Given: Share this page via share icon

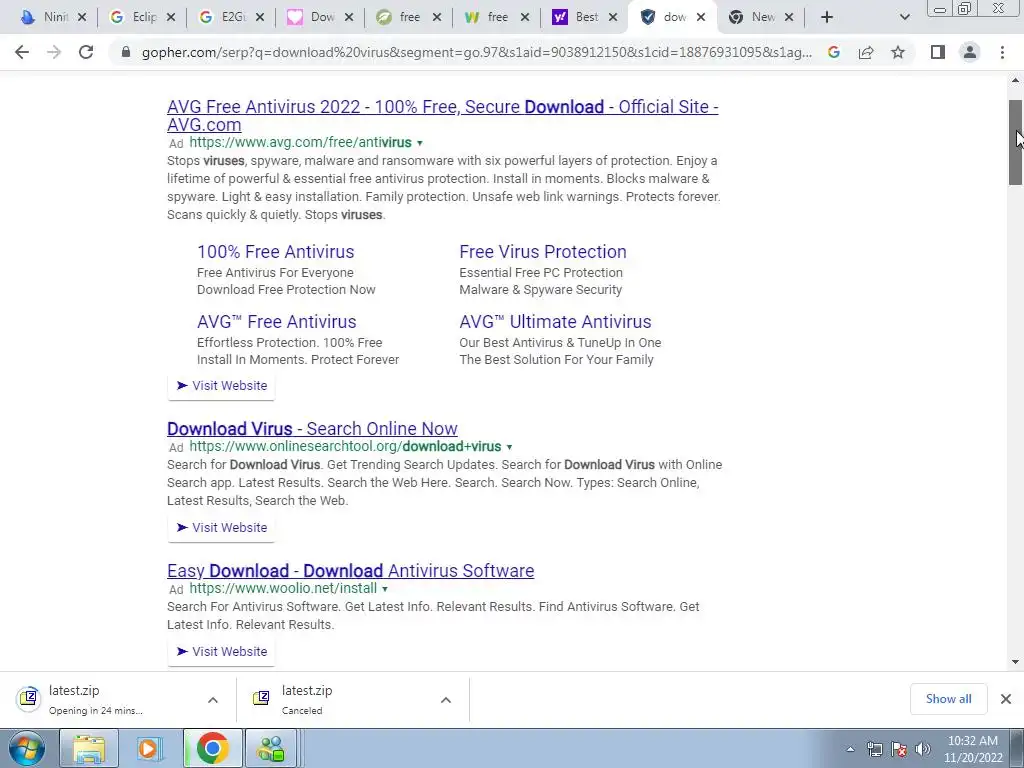Looking at the screenshot, I should click(866, 52).
